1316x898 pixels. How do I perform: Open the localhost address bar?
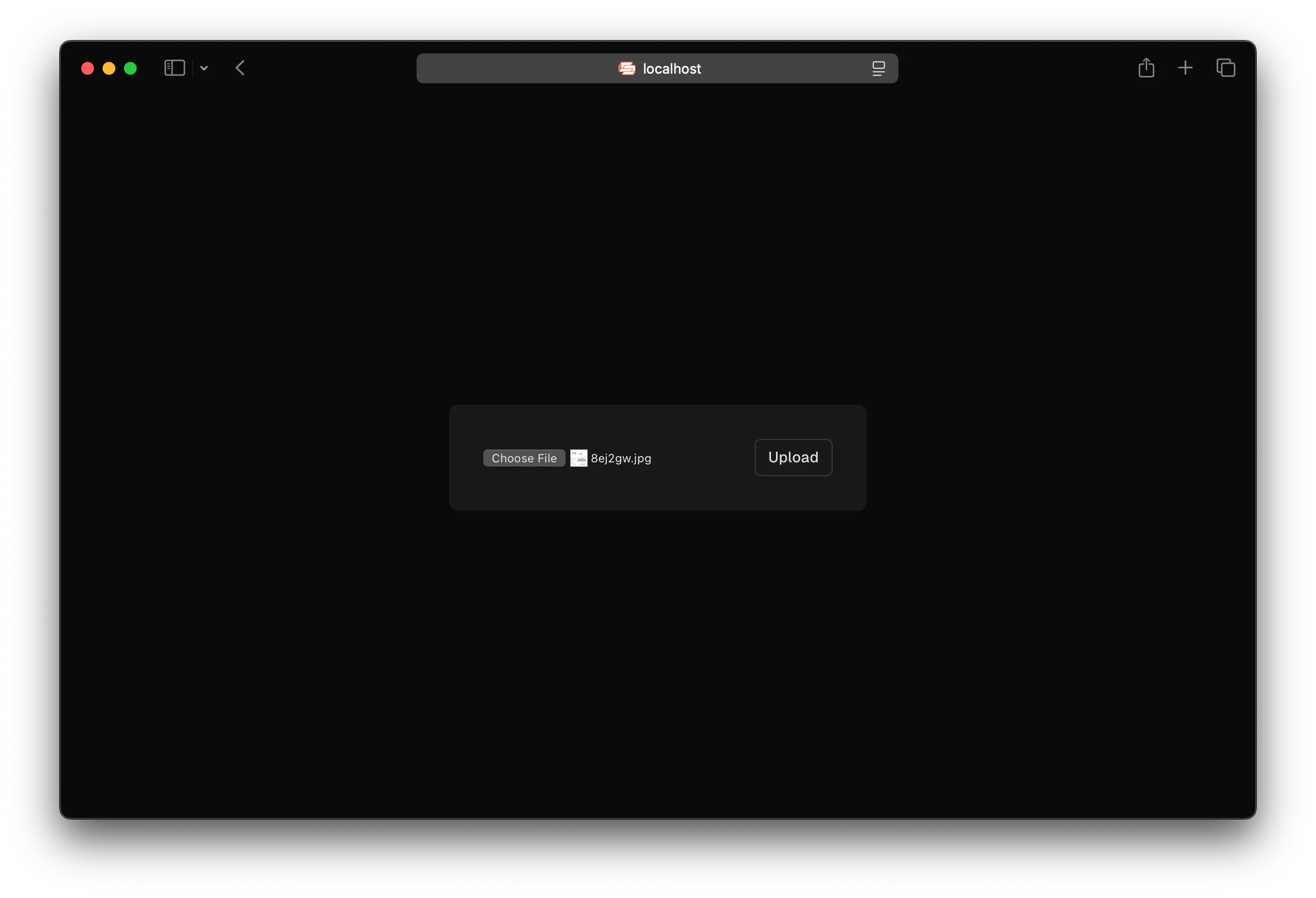coord(658,68)
